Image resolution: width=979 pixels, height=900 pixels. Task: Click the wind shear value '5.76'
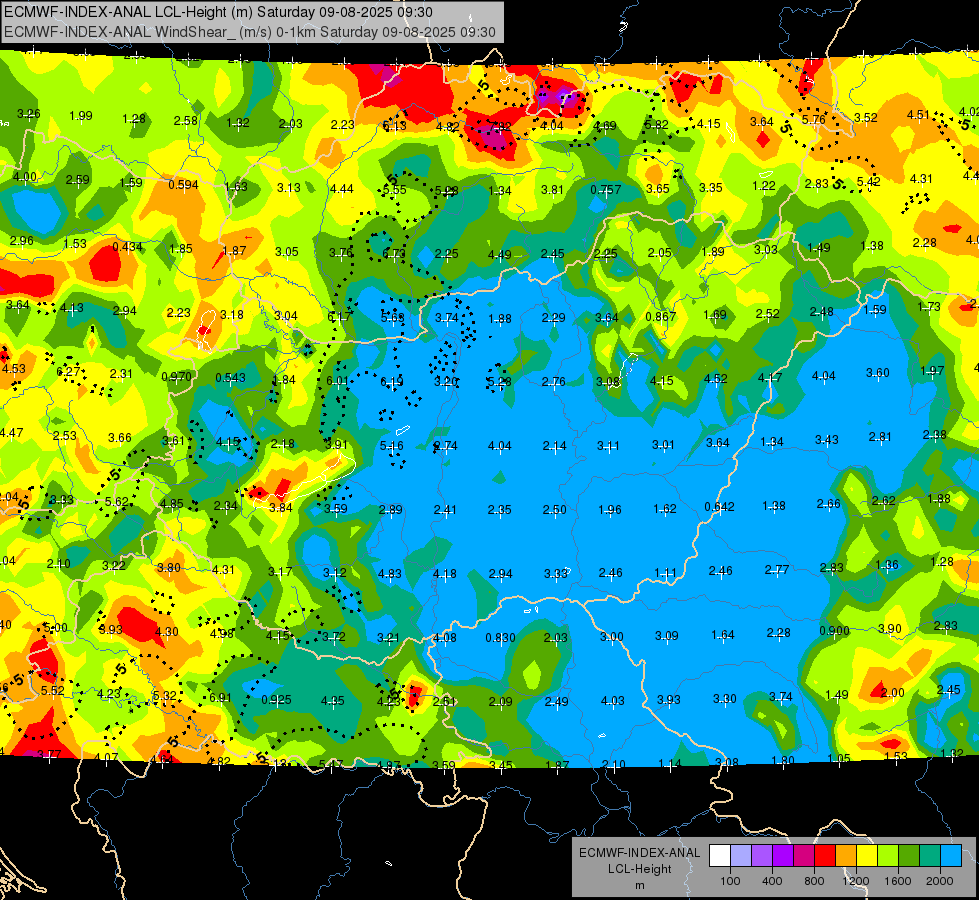pos(814,119)
